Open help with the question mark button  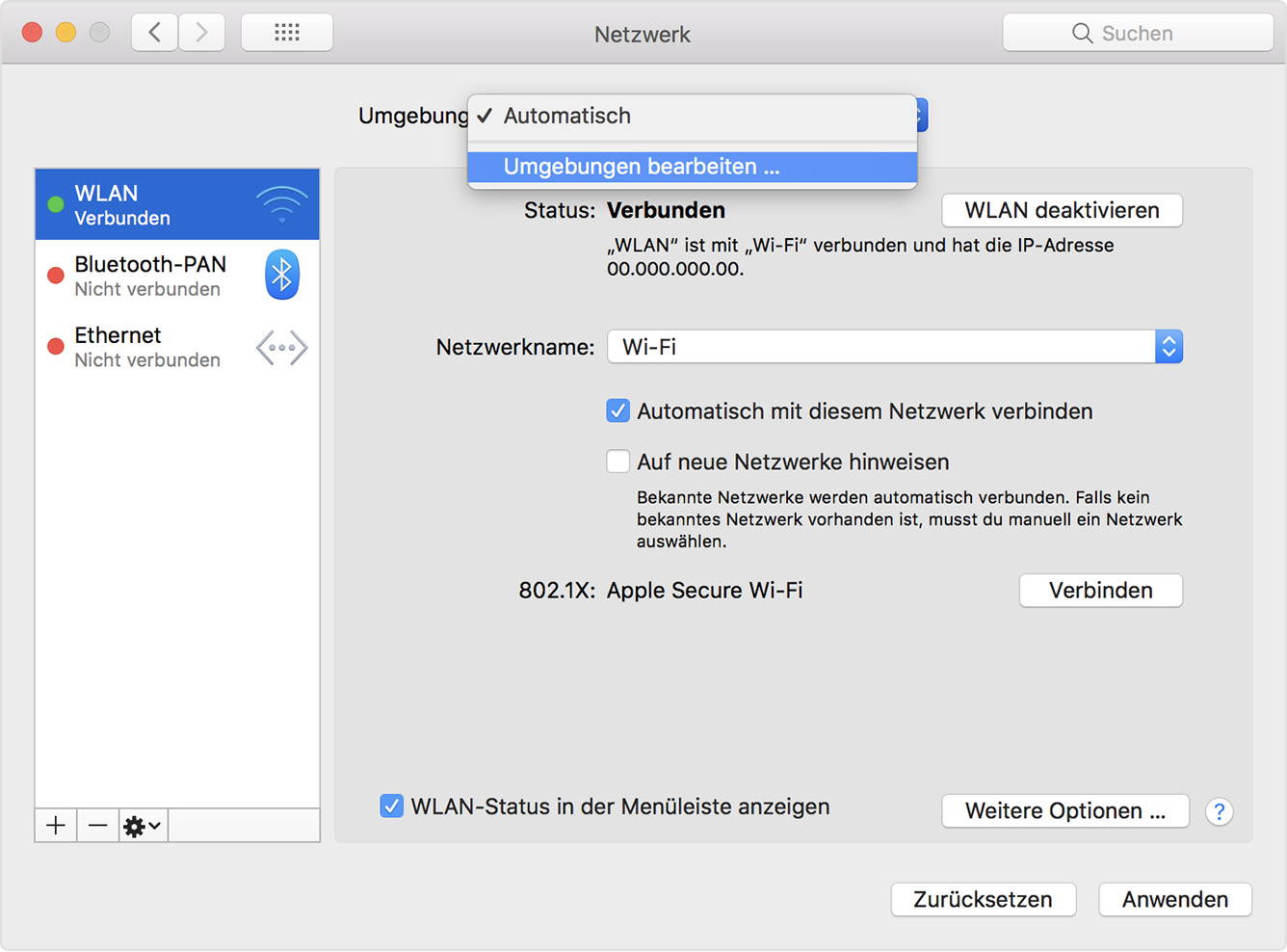pyautogui.click(x=1219, y=811)
